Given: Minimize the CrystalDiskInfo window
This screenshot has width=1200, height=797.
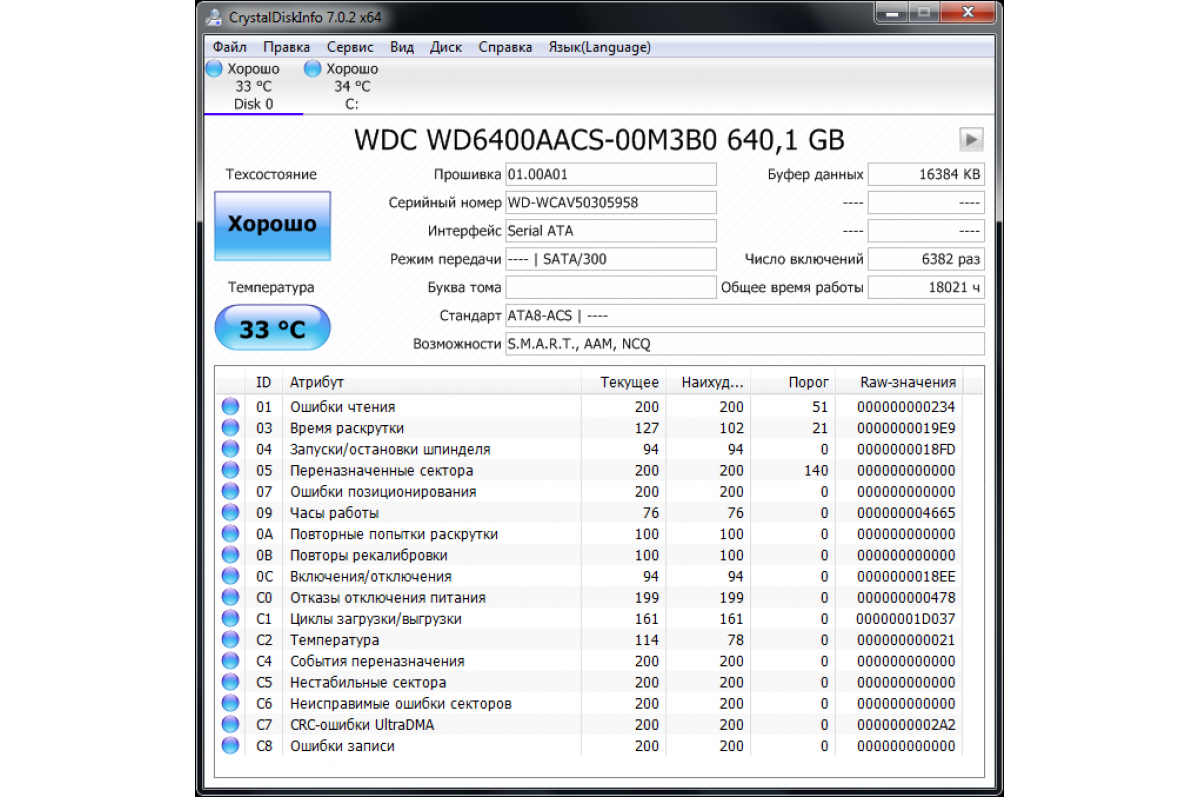Looking at the screenshot, I should click(890, 14).
